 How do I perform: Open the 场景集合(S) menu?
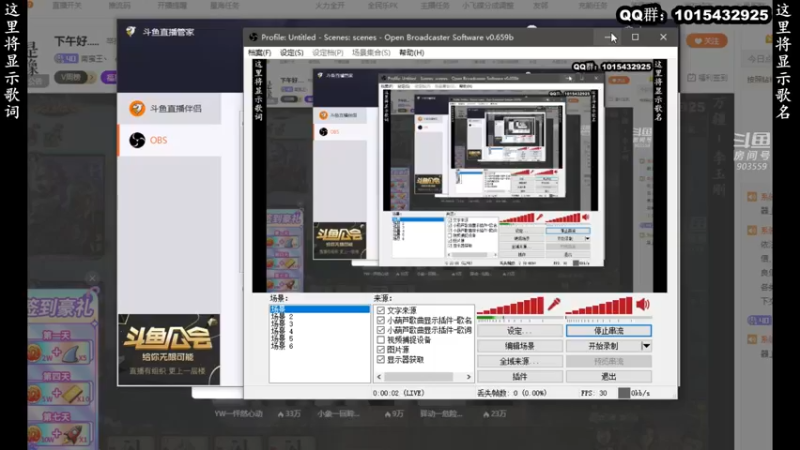point(371,53)
